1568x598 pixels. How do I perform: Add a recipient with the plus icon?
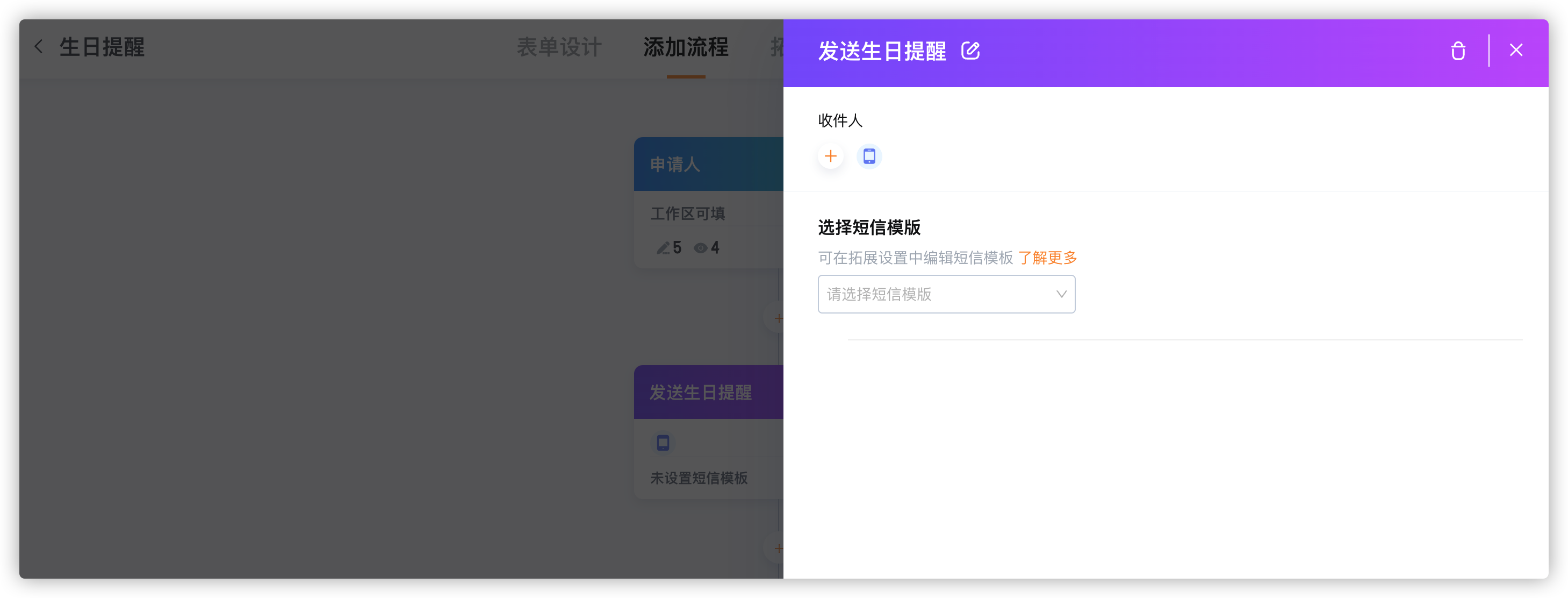click(830, 156)
